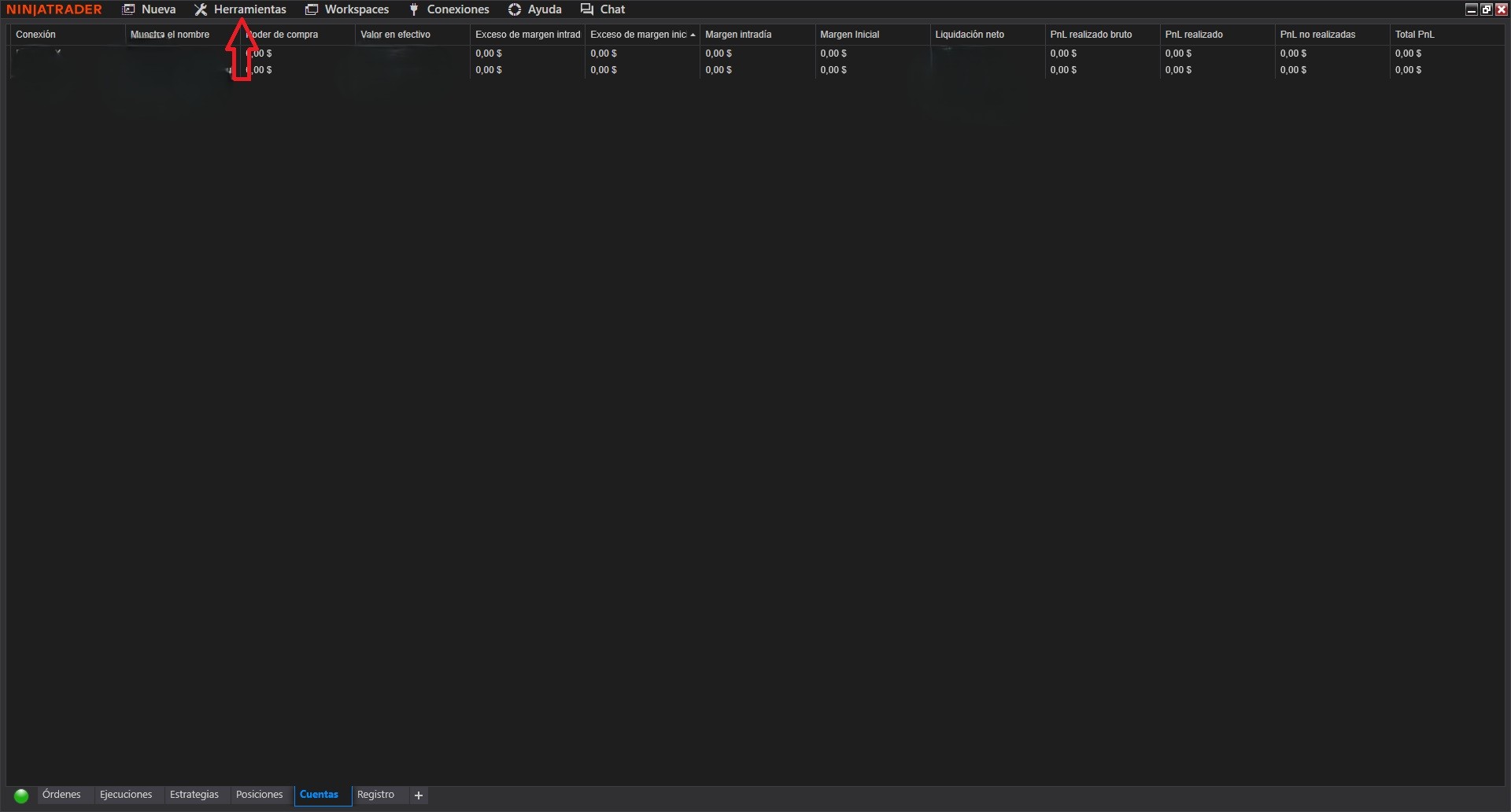Select second row PnL no realizadas value
This screenshot has width=1511, height=812.
coord(1293,70)
